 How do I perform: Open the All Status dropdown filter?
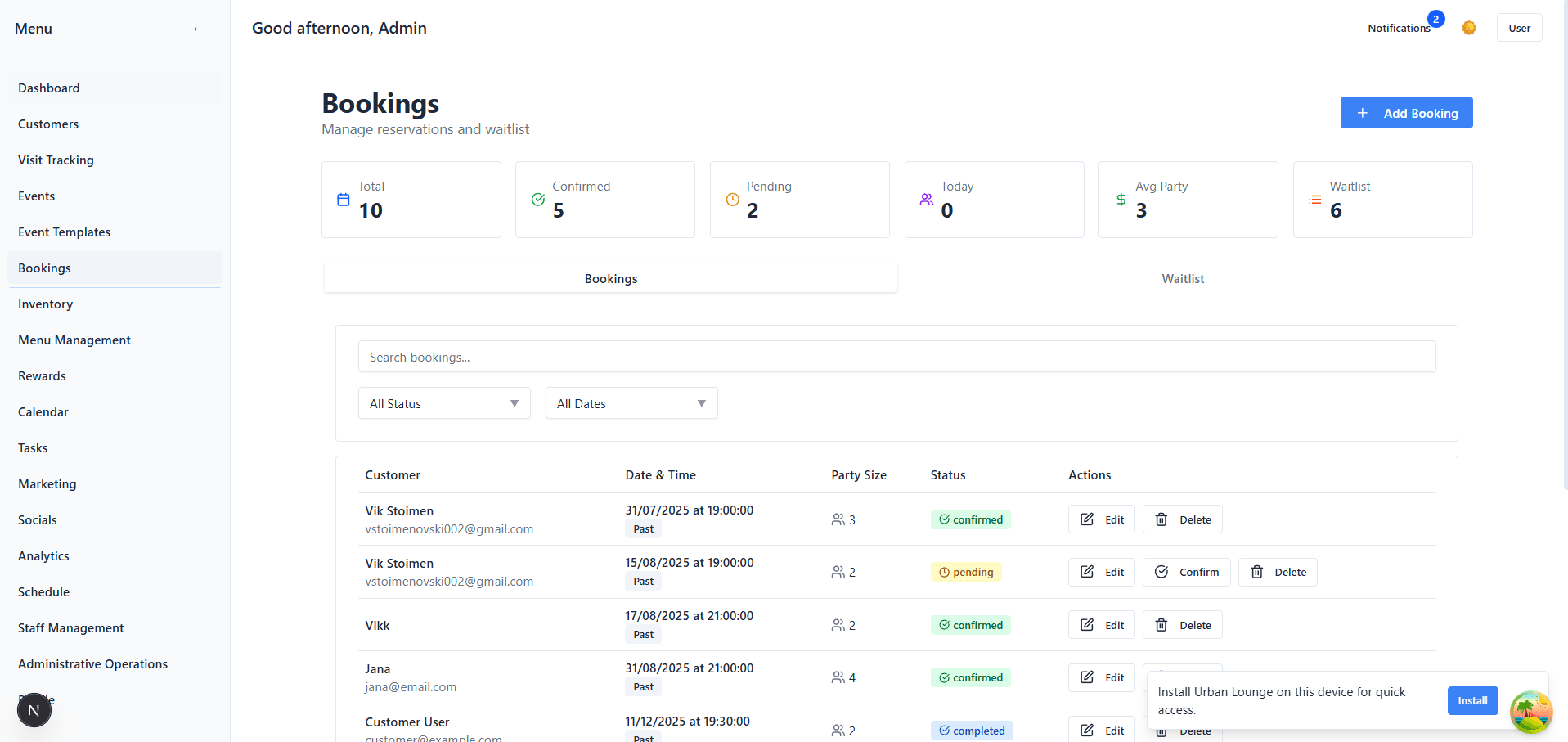(444, 403)
